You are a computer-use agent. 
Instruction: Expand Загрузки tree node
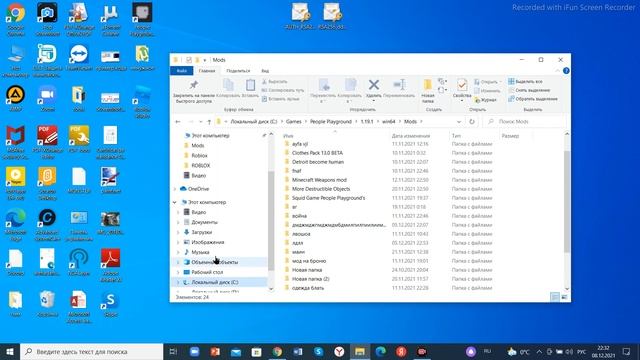coord(178,232)
